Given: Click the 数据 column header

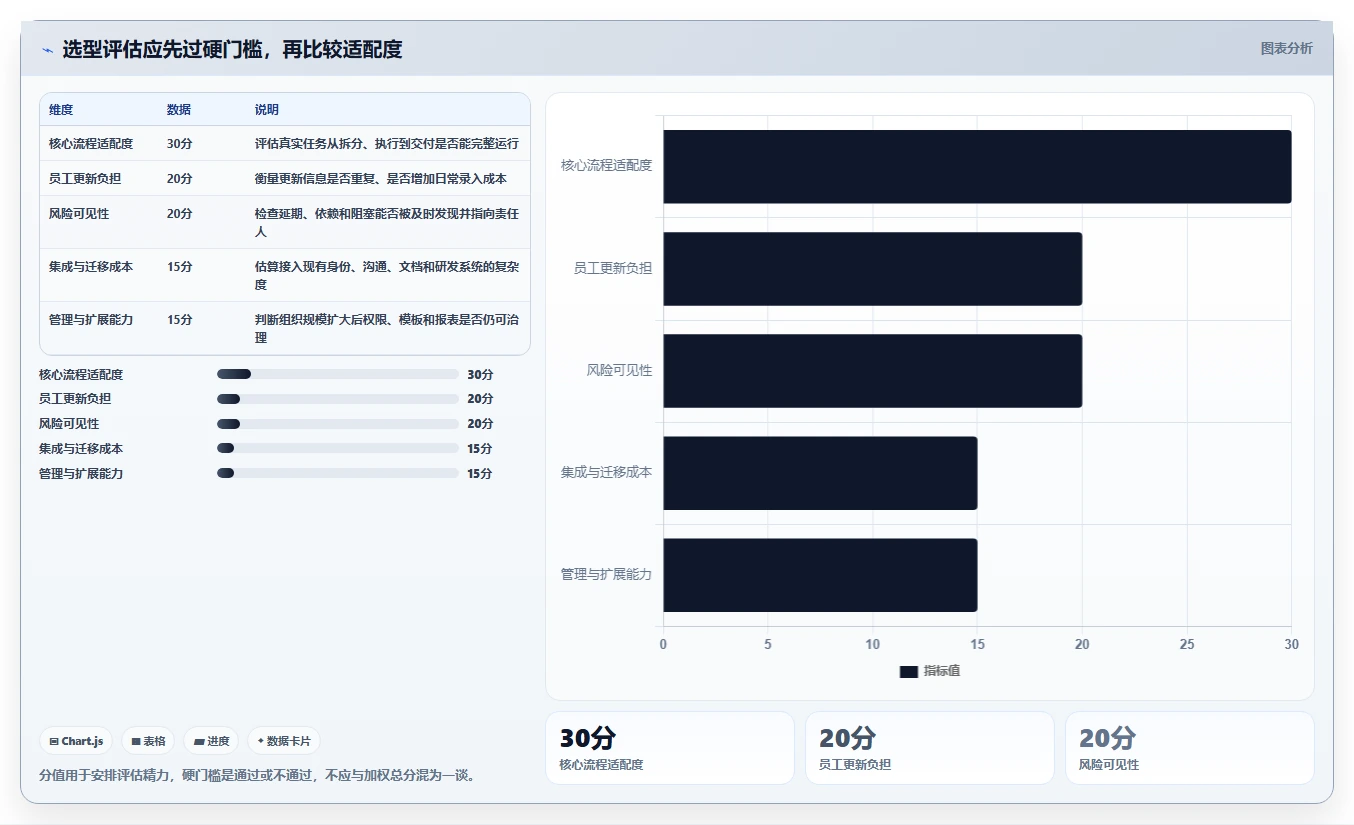Looking at the screenshot, I should (x=179, y=109).
